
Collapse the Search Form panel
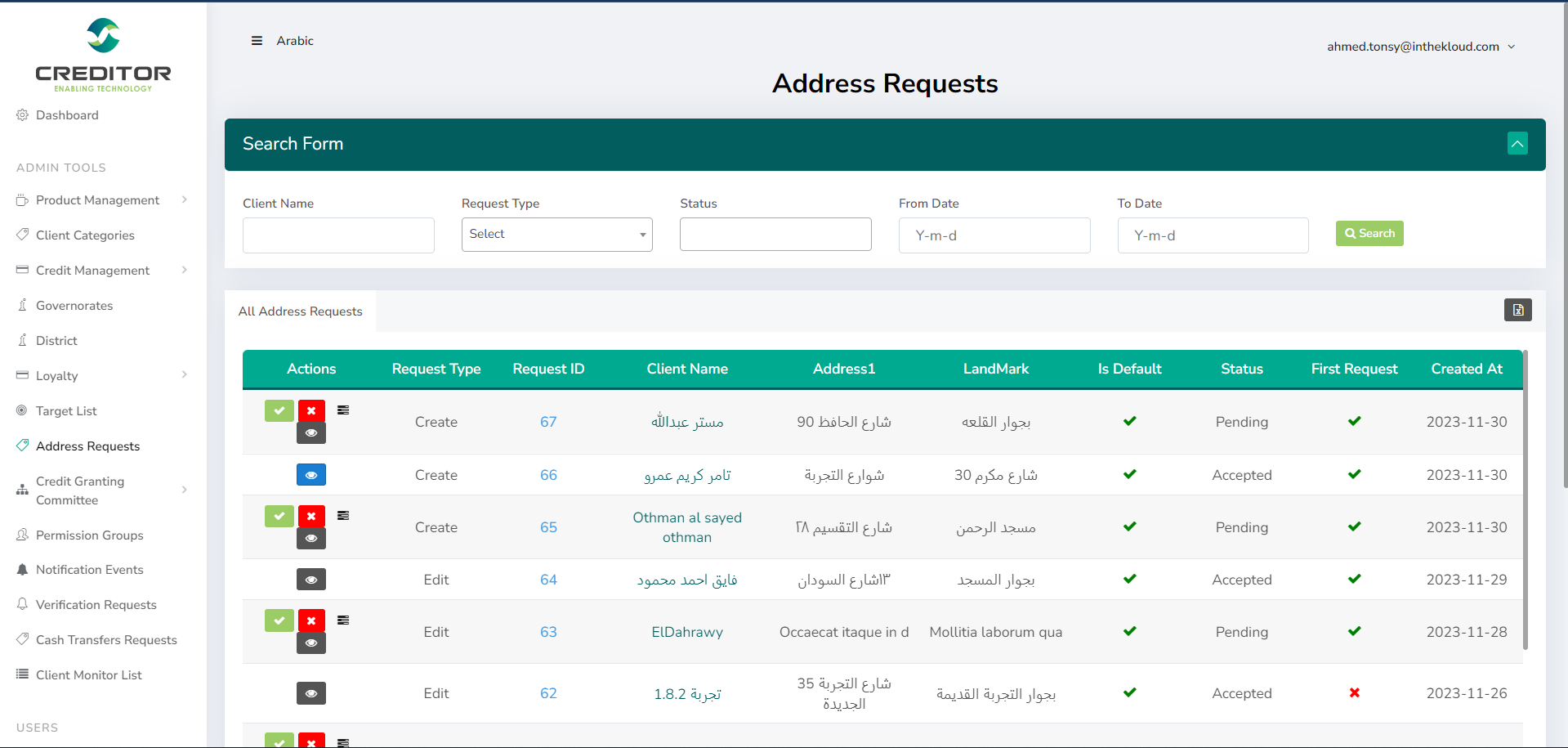[x=1517, y=144]
